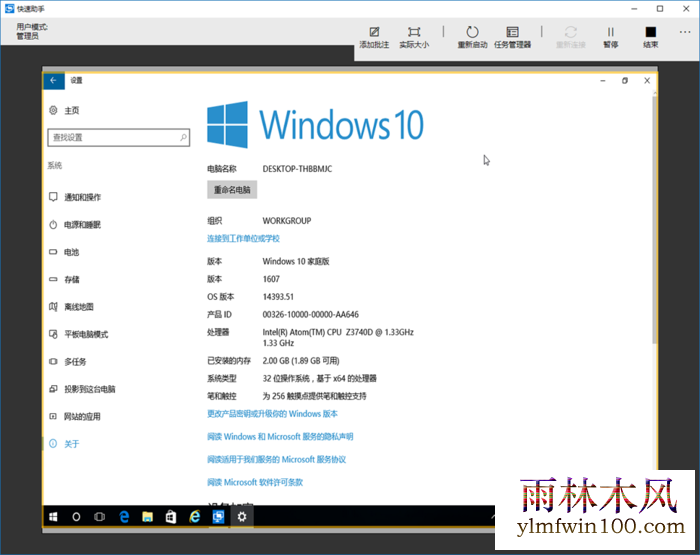Select Actual size (实际大小) in toolbar
The width and height of the screenshot is (700, 555).
pos(414,37)
